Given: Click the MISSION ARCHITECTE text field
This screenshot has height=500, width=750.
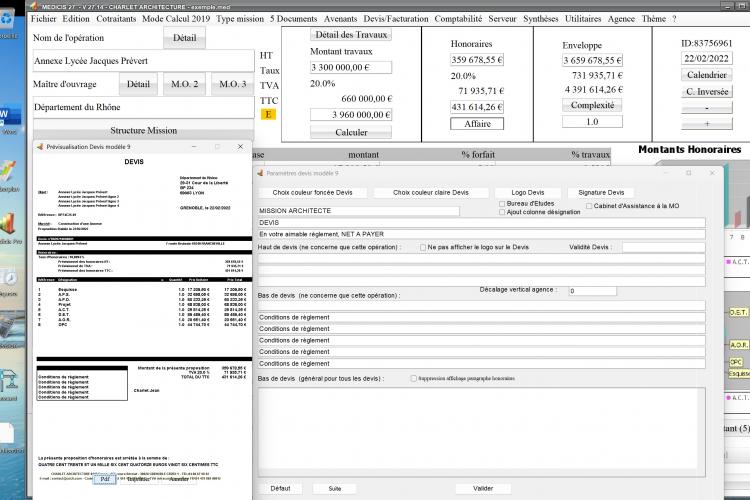Looking at the screenshot, I should [359, 211].
